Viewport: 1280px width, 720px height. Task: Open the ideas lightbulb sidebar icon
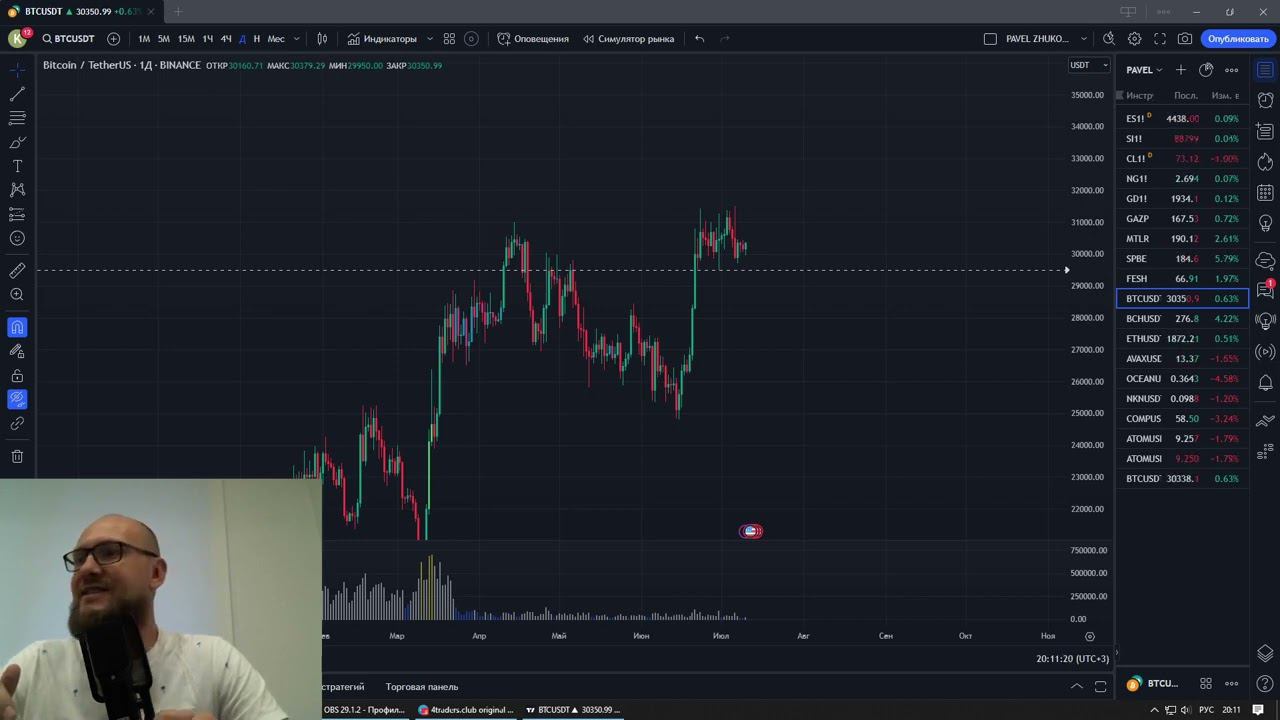point(1265,223)
